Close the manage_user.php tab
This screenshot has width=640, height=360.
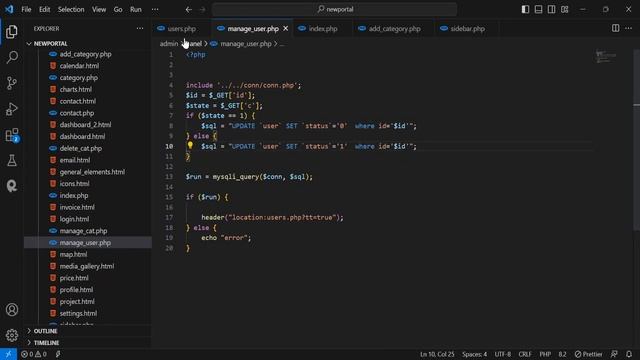click(286, 29)
